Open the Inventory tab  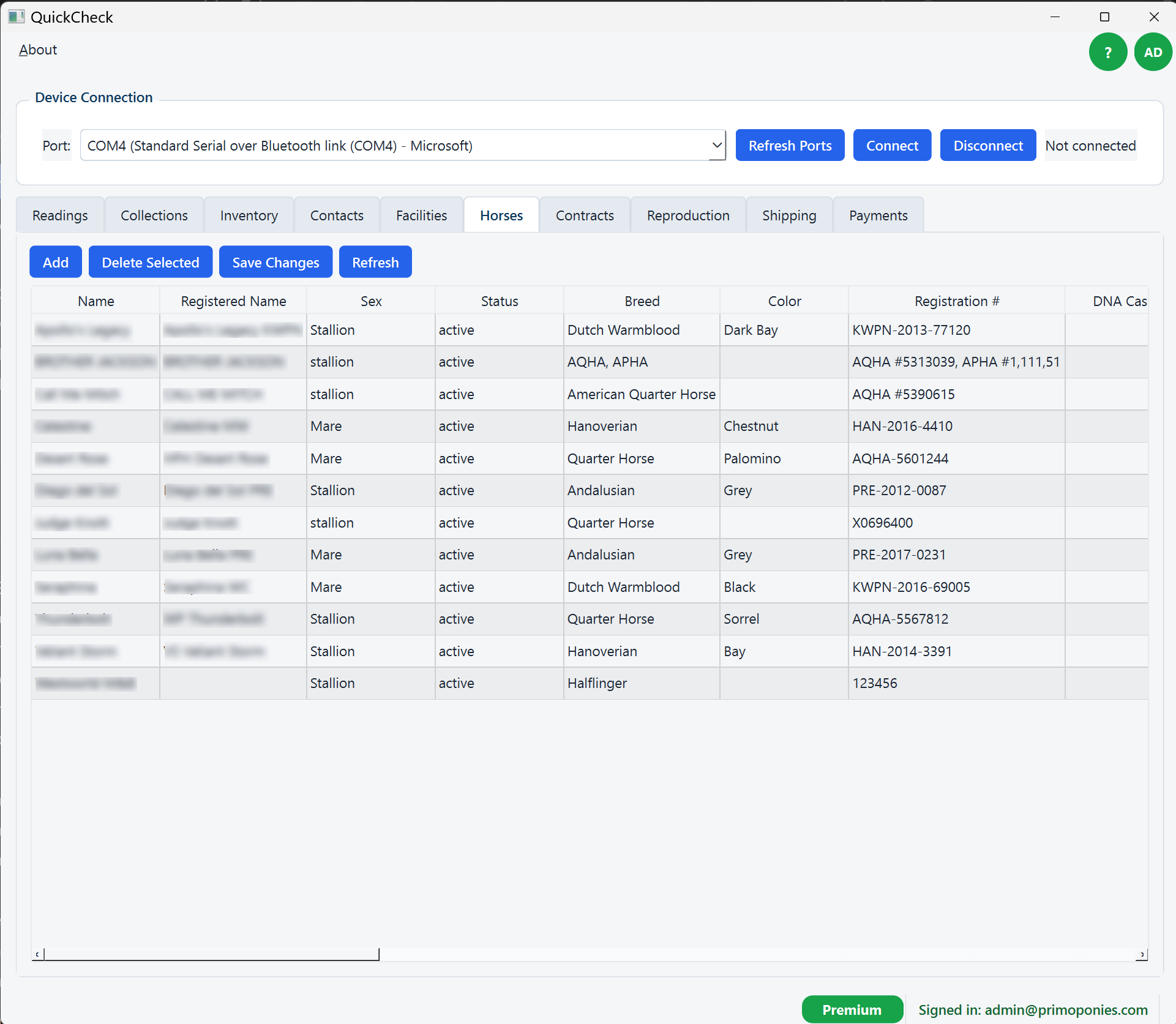click(249, 215)
